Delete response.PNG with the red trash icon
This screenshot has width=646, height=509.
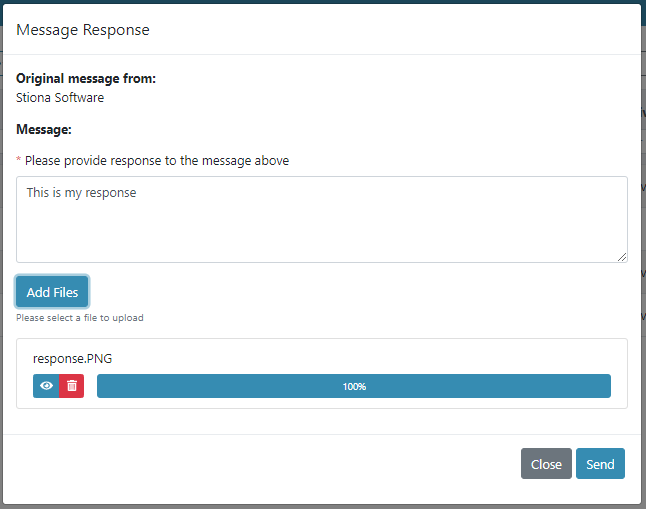72,386
